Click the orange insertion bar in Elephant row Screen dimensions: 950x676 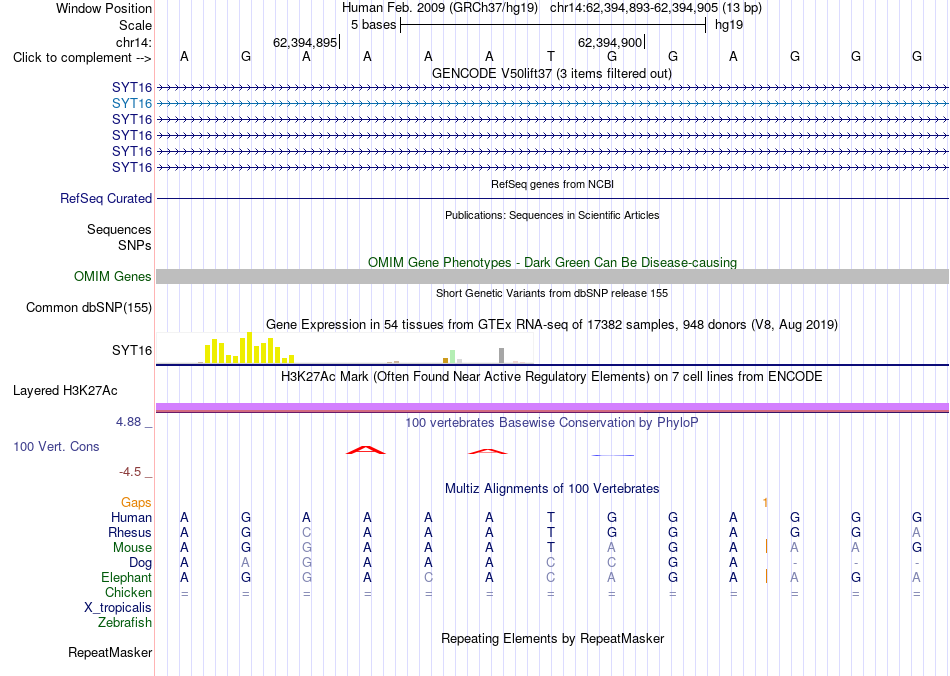tap(766, 577)
